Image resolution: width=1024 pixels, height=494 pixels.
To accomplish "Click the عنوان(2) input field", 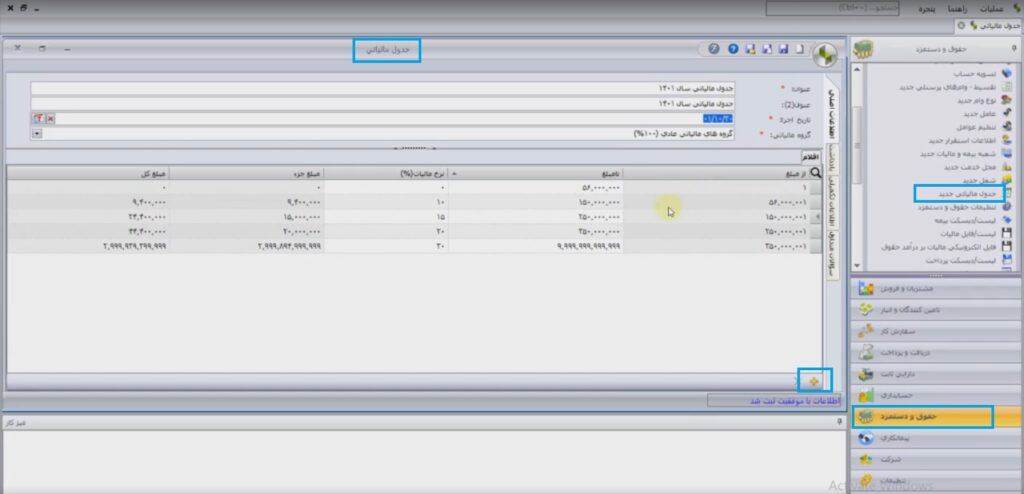I will tap(383, 103).
